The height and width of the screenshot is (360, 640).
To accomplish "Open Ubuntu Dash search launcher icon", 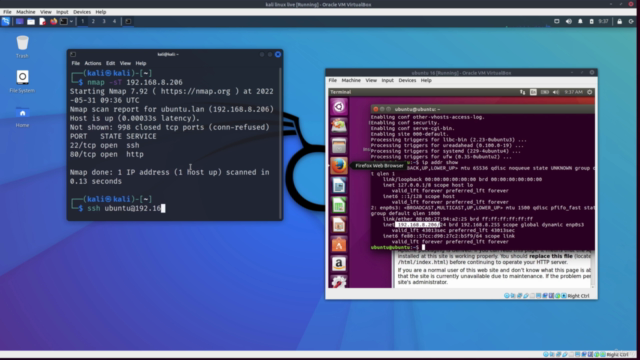I will tap(339, 107).
